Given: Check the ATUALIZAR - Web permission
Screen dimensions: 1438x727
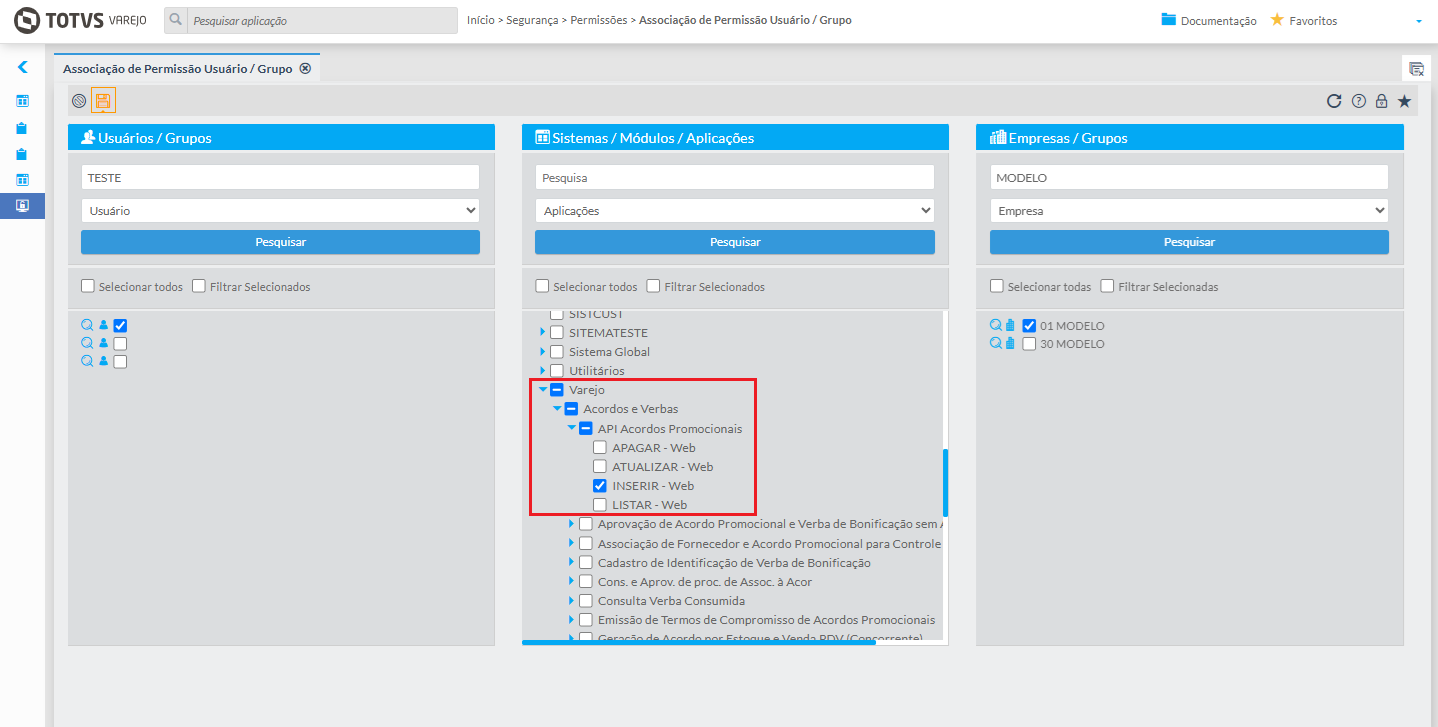Looking at the screenshot, I should [x=600, y=466].
